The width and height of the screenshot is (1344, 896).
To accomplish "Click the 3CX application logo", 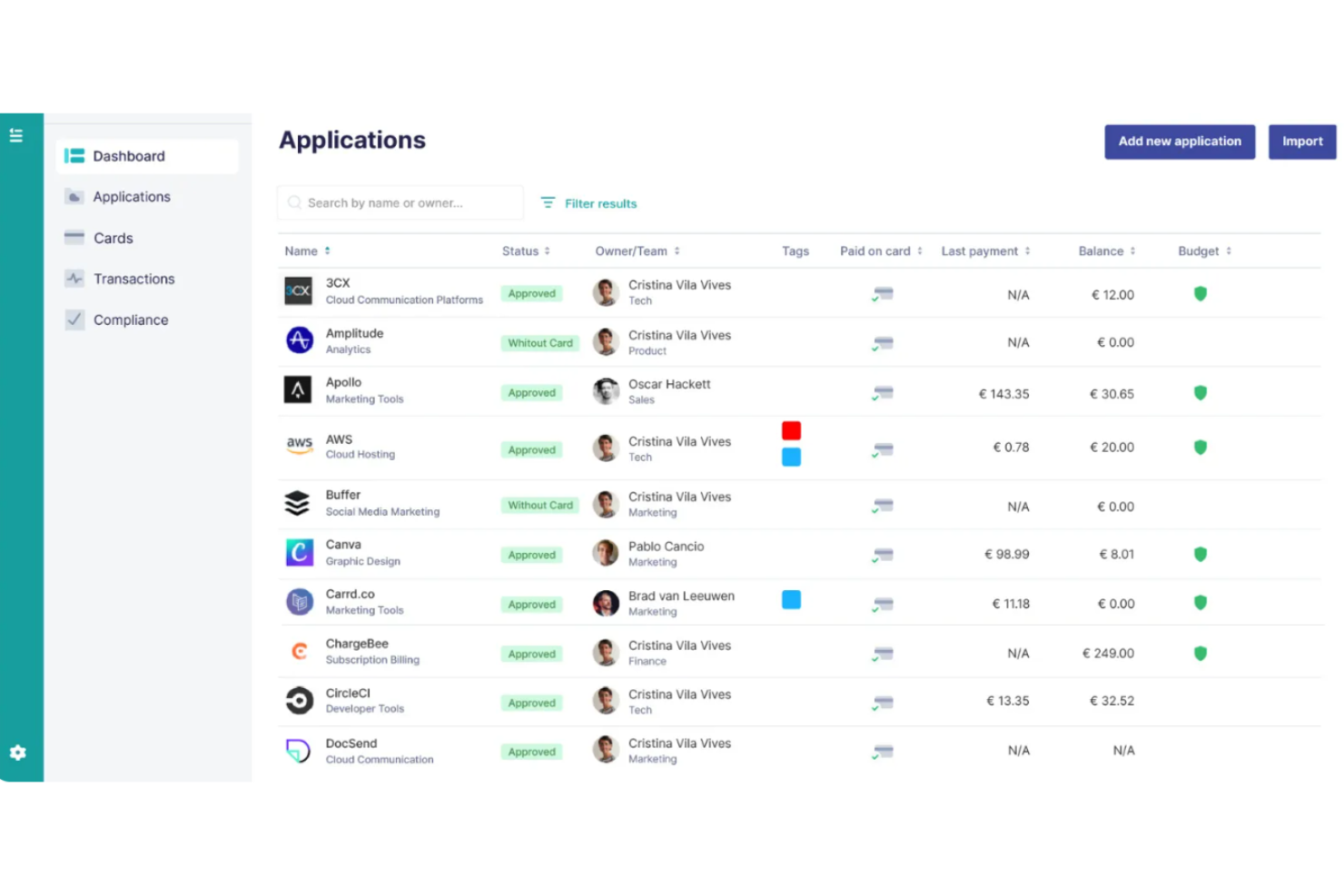I will [299, 291].
